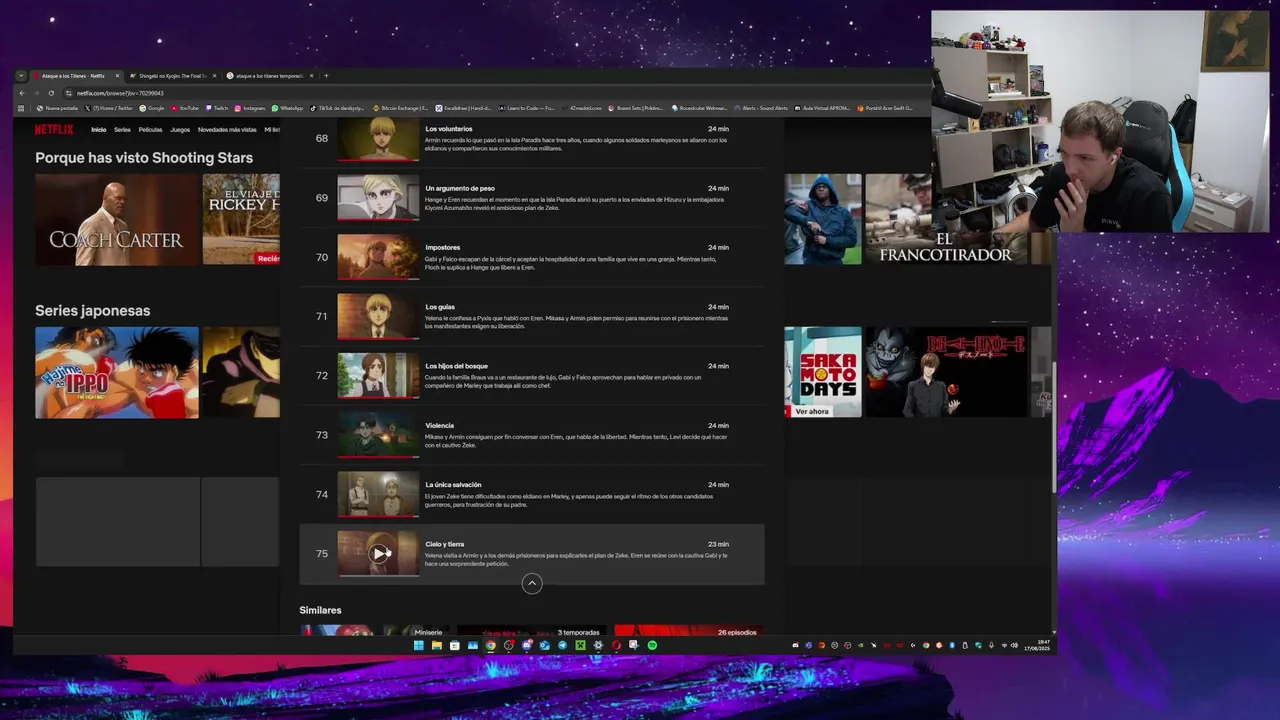1280x720 pixels.
Task: Click the Netflix page vertical scrollbar
Action: pos(1054,427)
